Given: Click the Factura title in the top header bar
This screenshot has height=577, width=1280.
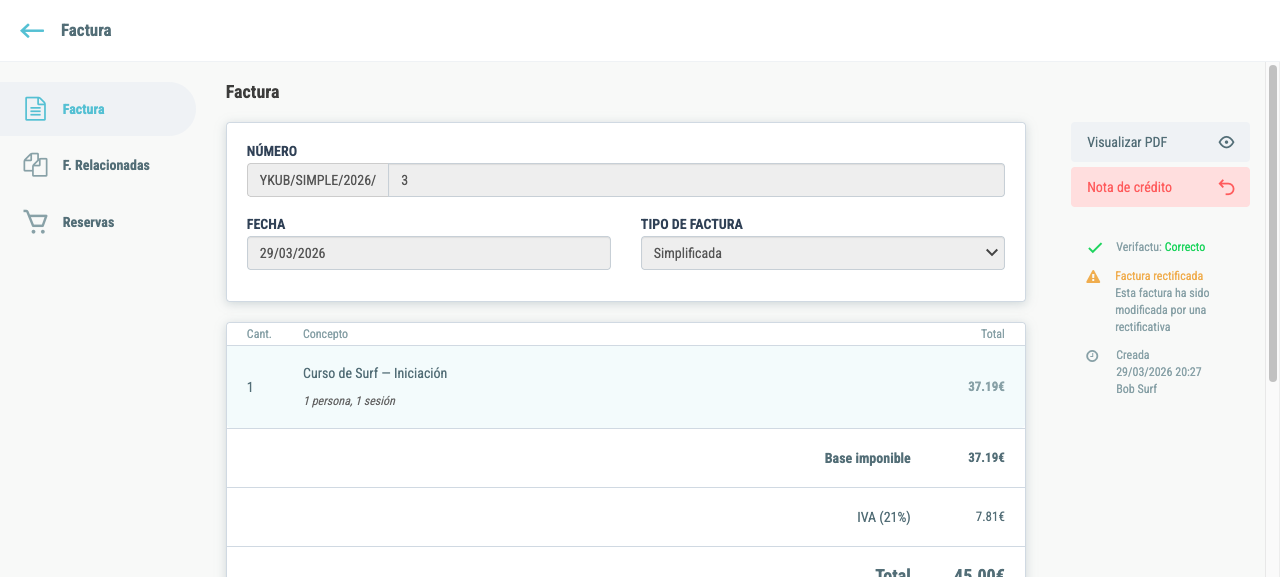Looking at the screenshot, I should pyautogui.click(x=86, y=31).
